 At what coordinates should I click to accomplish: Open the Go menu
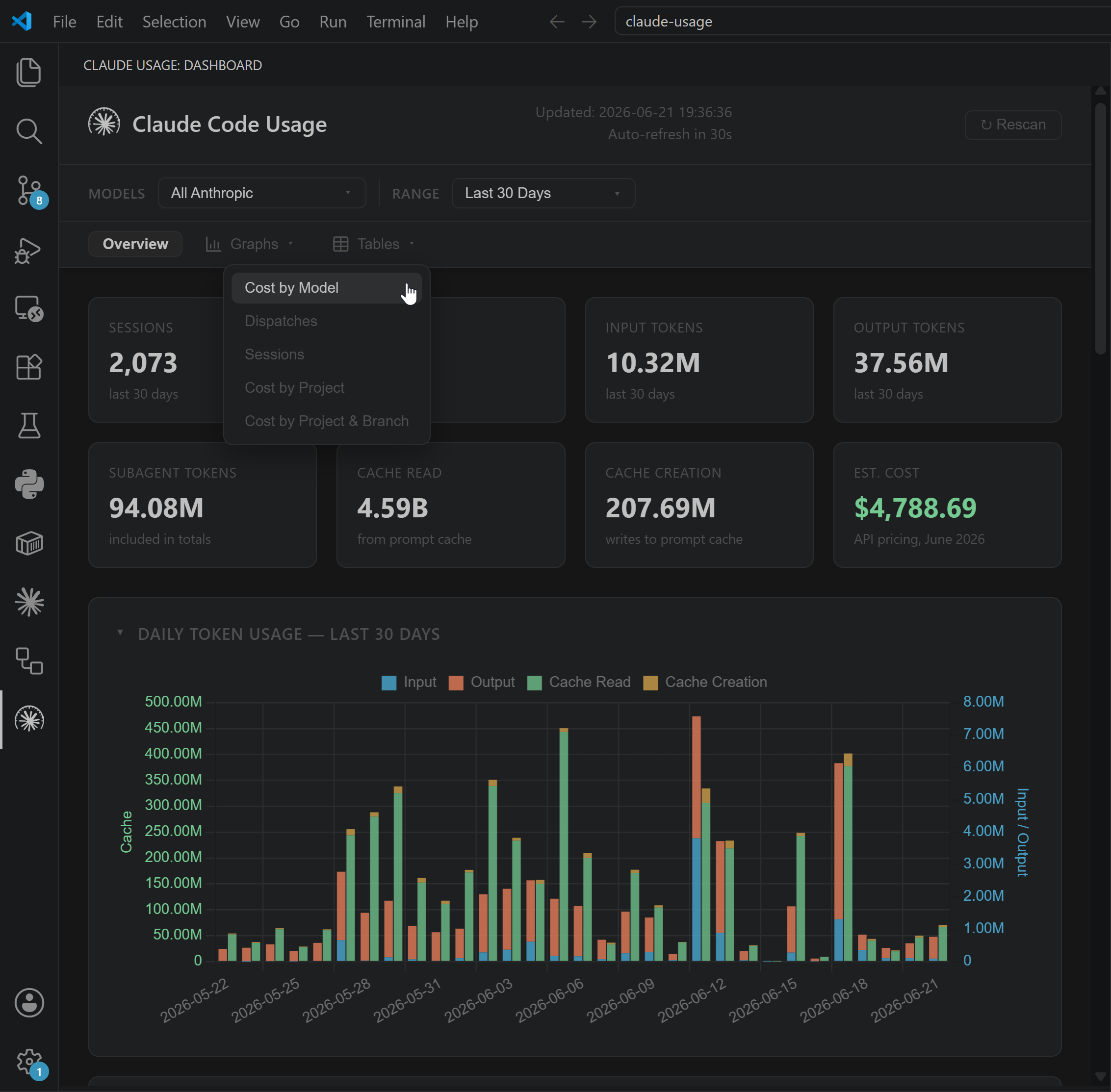(x=289, y=22)
